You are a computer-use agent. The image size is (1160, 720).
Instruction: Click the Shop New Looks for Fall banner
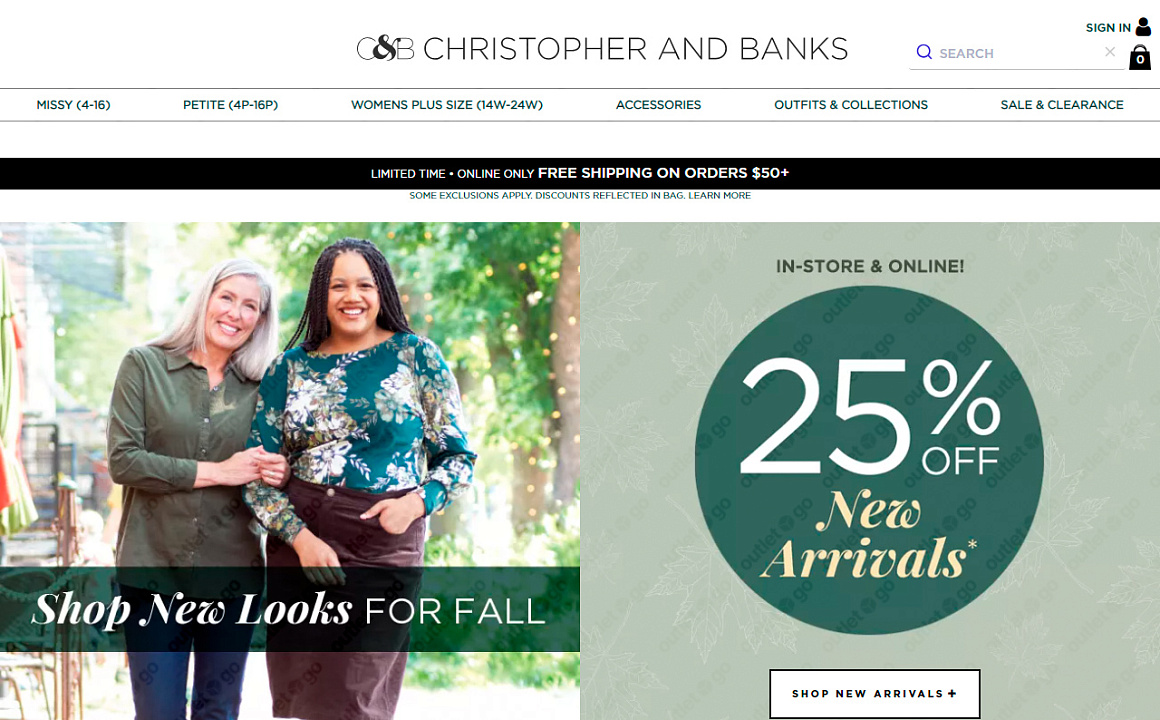290,609
